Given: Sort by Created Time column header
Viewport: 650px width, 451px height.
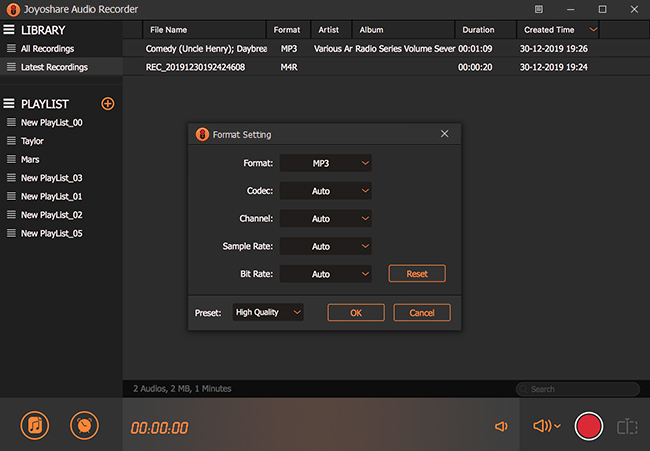Looking at the screenshot, I should tap(549, 30).
